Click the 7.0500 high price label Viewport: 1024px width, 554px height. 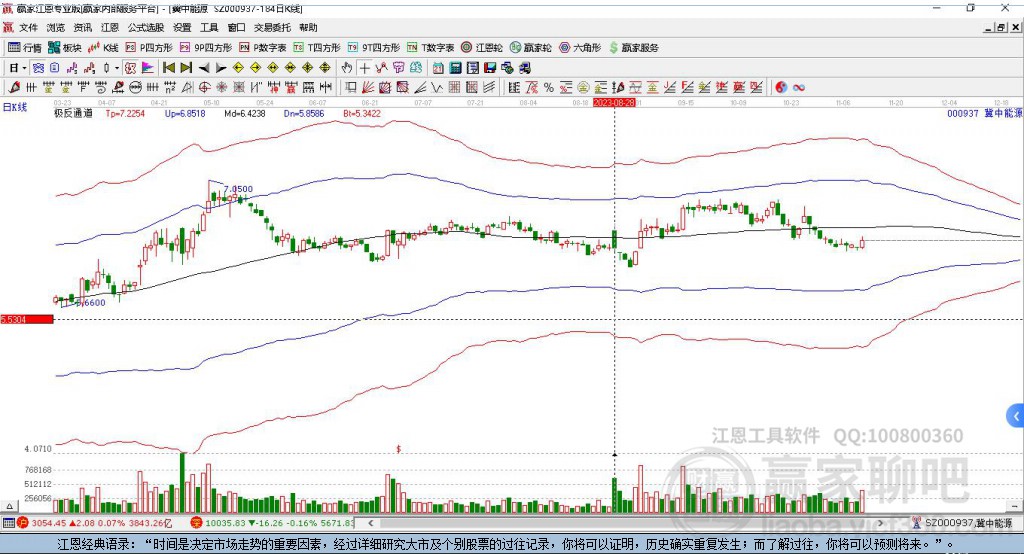click(x=238, y=189)
